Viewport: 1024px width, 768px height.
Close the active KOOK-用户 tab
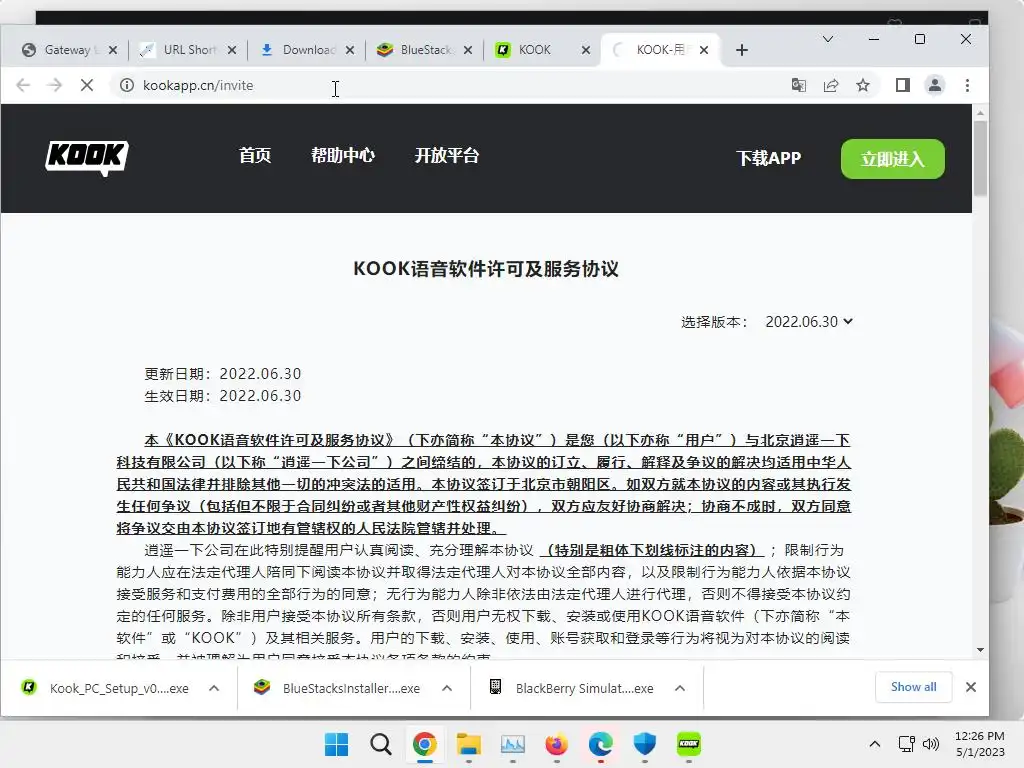703,50
